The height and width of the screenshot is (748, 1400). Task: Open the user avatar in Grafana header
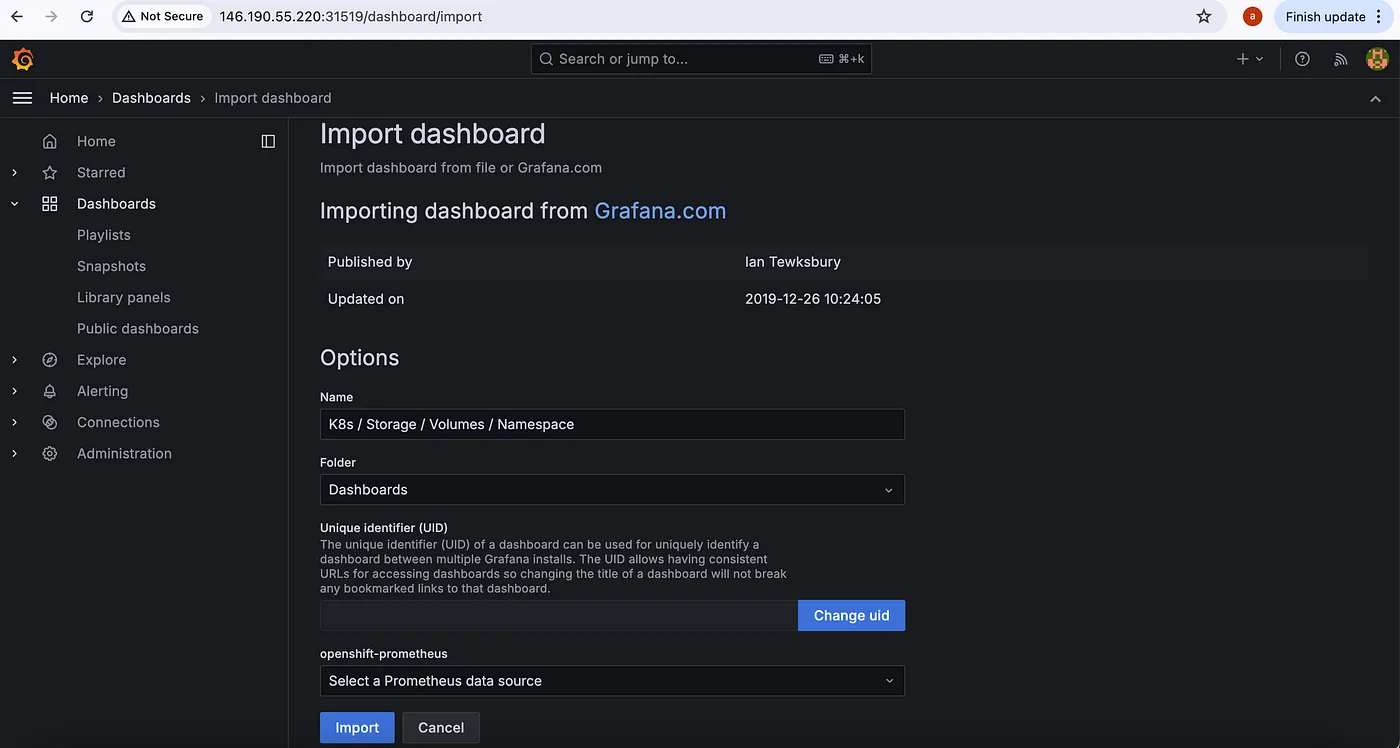pyautogui.click(x=1377, y=59)
